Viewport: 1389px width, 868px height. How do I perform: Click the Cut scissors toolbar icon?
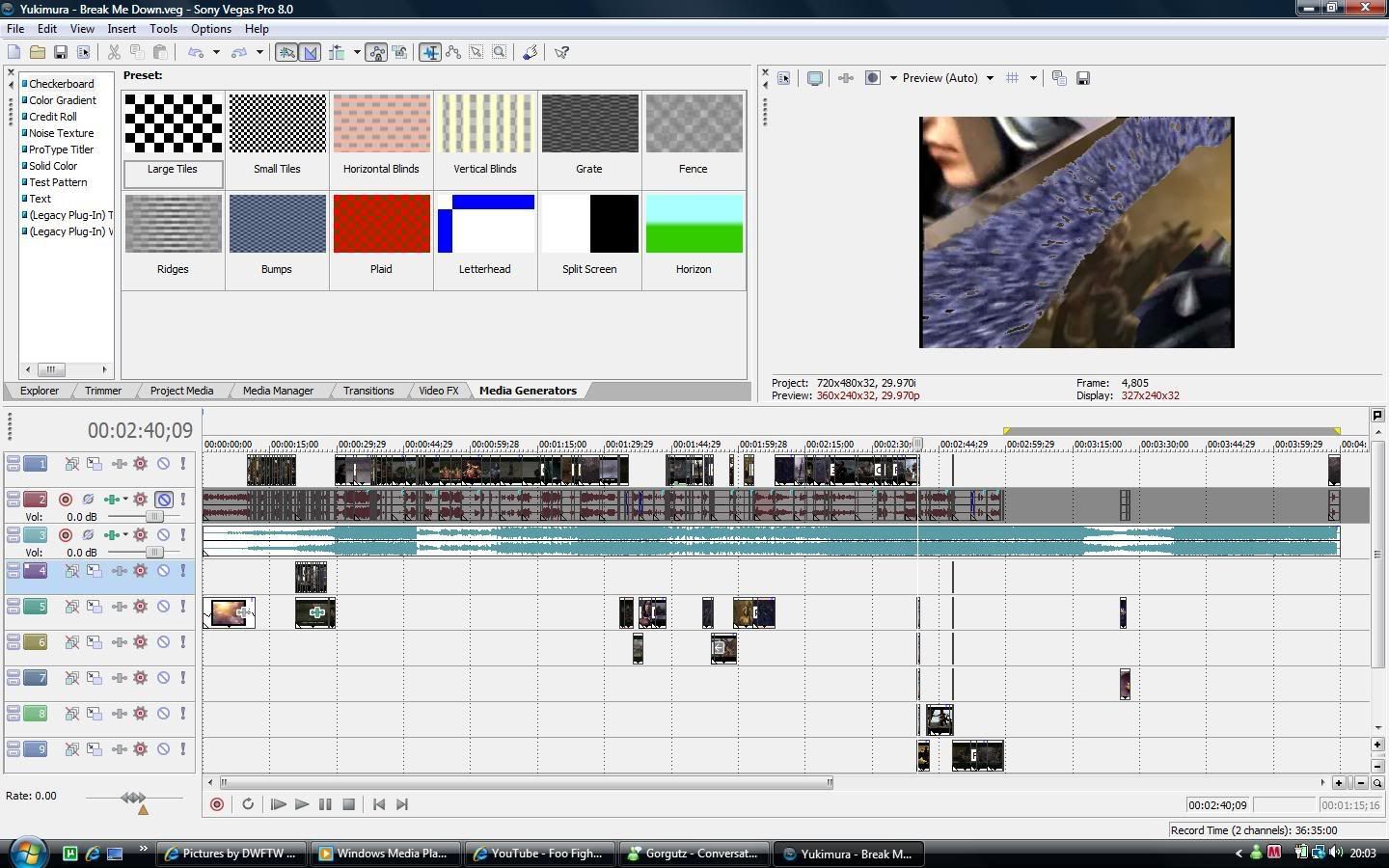point(114,52)
